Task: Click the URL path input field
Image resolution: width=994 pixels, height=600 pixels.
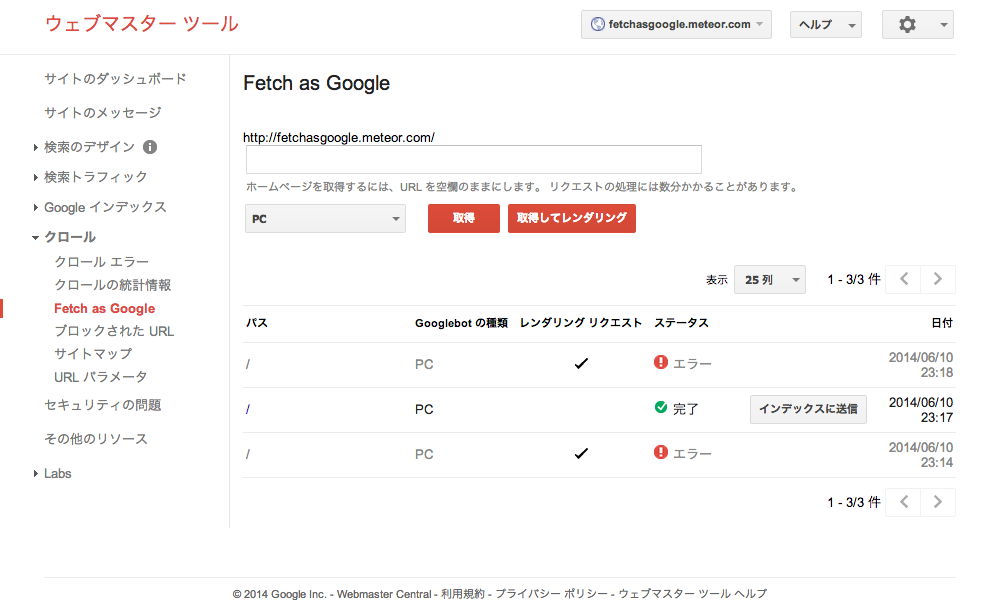Action: 474,159
